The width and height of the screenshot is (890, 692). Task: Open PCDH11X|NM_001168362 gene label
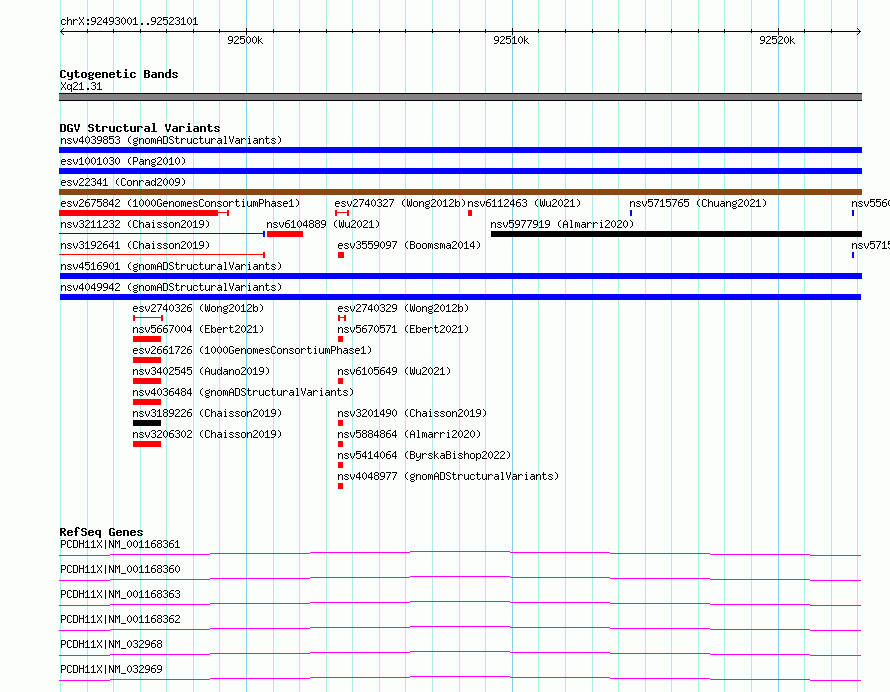pyautogui.click(x=120, y=619)
